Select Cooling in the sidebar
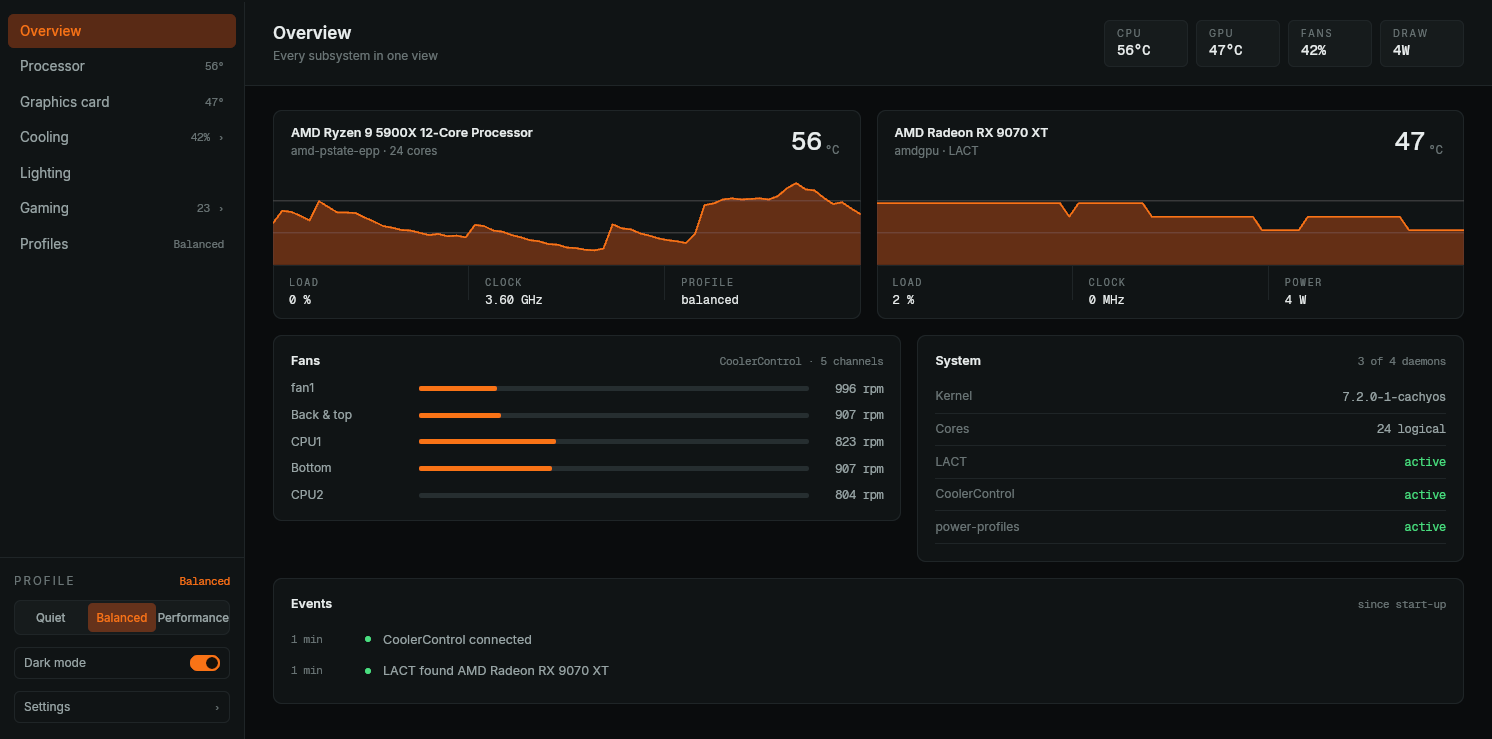This screenshot has height=739, width=1492. point(122,137)
